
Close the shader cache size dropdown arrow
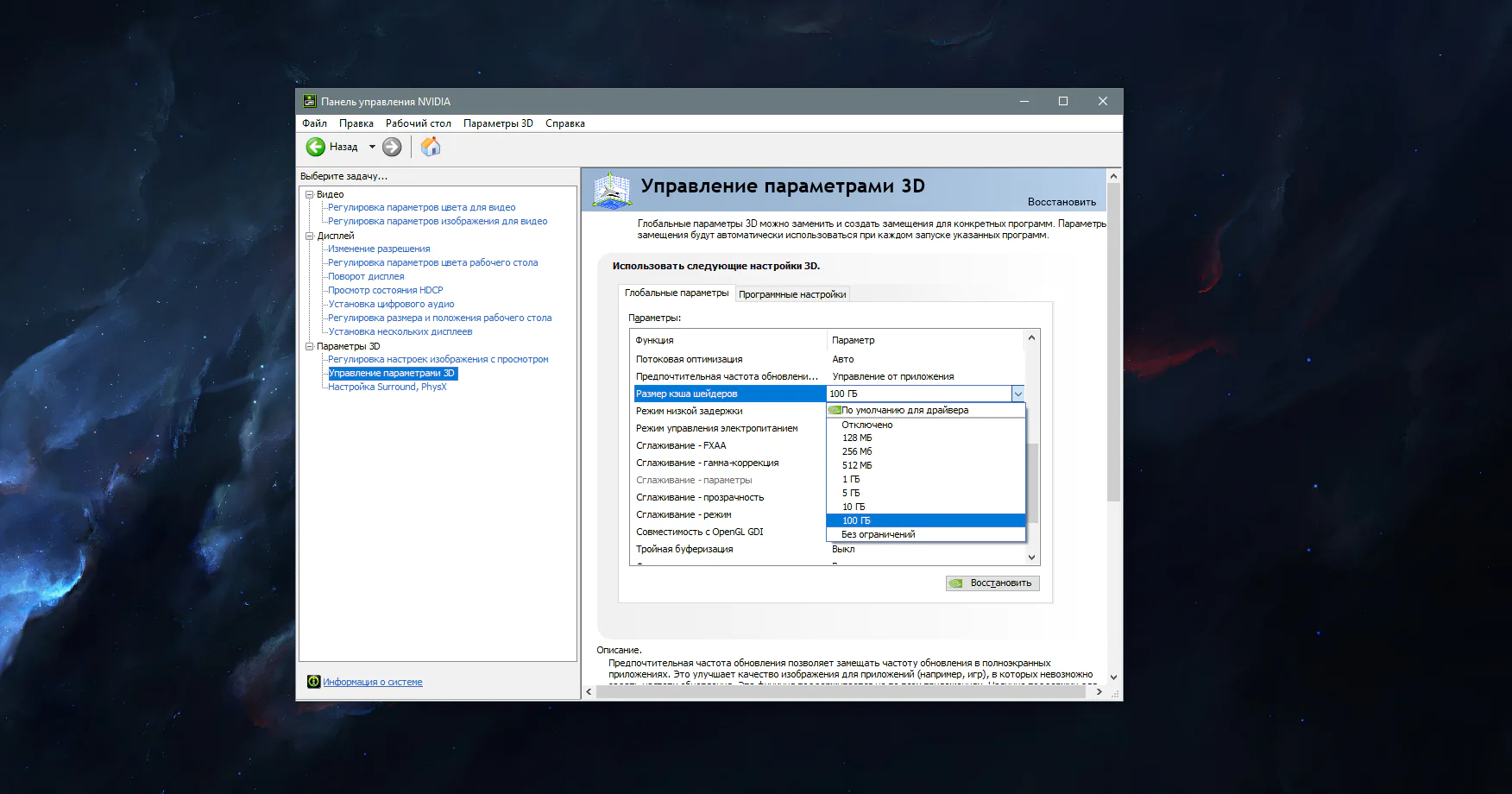[x=1017, y=394]
